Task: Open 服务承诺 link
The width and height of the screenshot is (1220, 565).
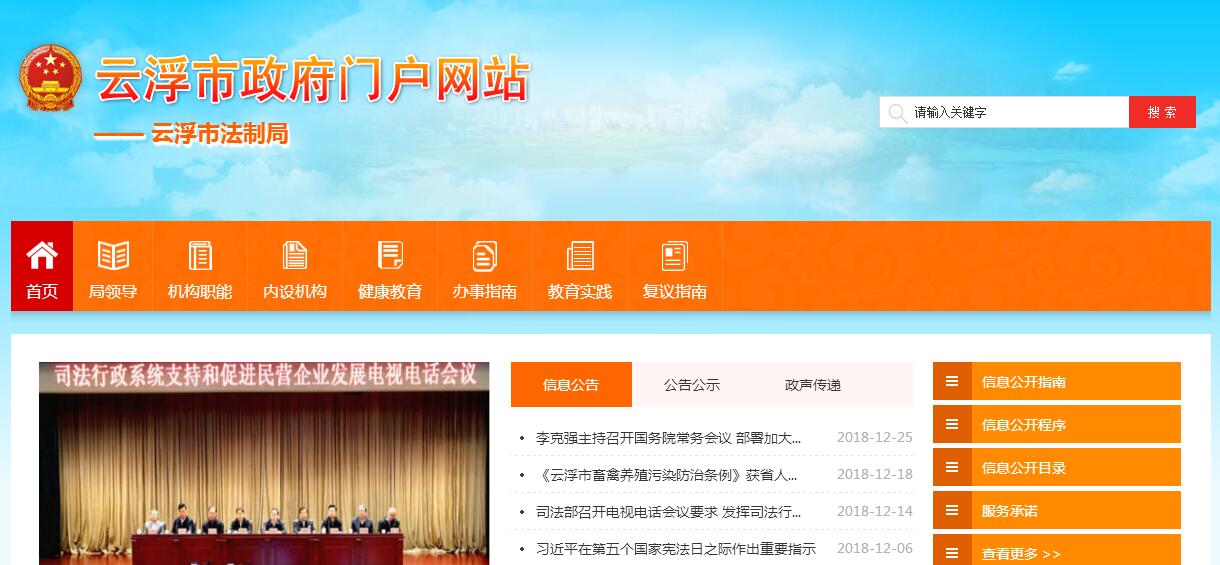Action: [x=1010, y=510]
